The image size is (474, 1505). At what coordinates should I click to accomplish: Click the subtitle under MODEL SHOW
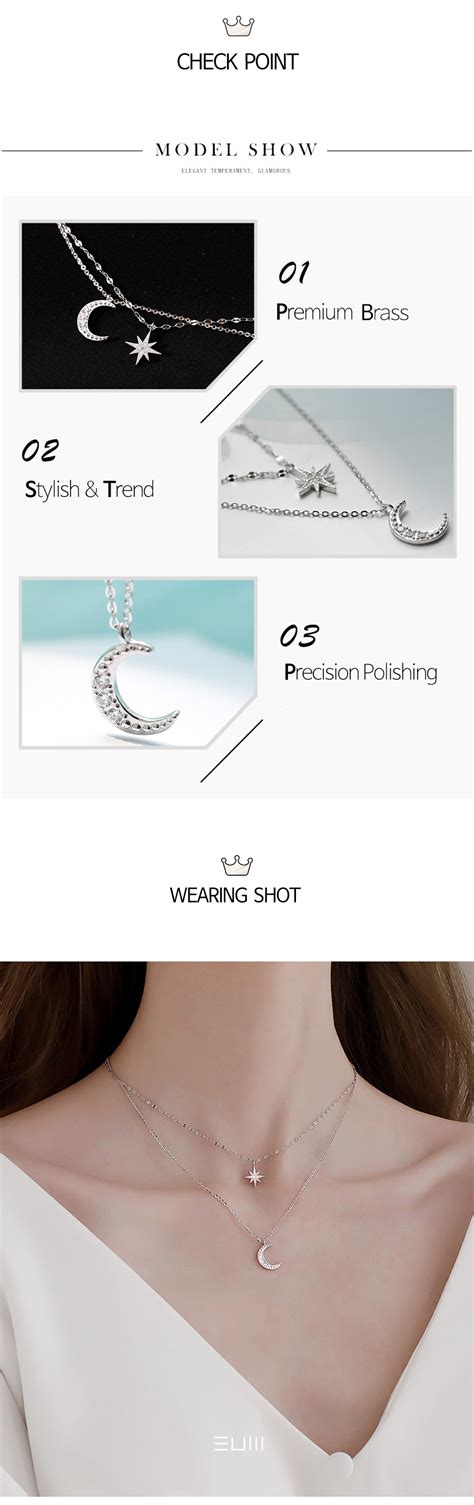pyautogui.click(x=237, y=171)
